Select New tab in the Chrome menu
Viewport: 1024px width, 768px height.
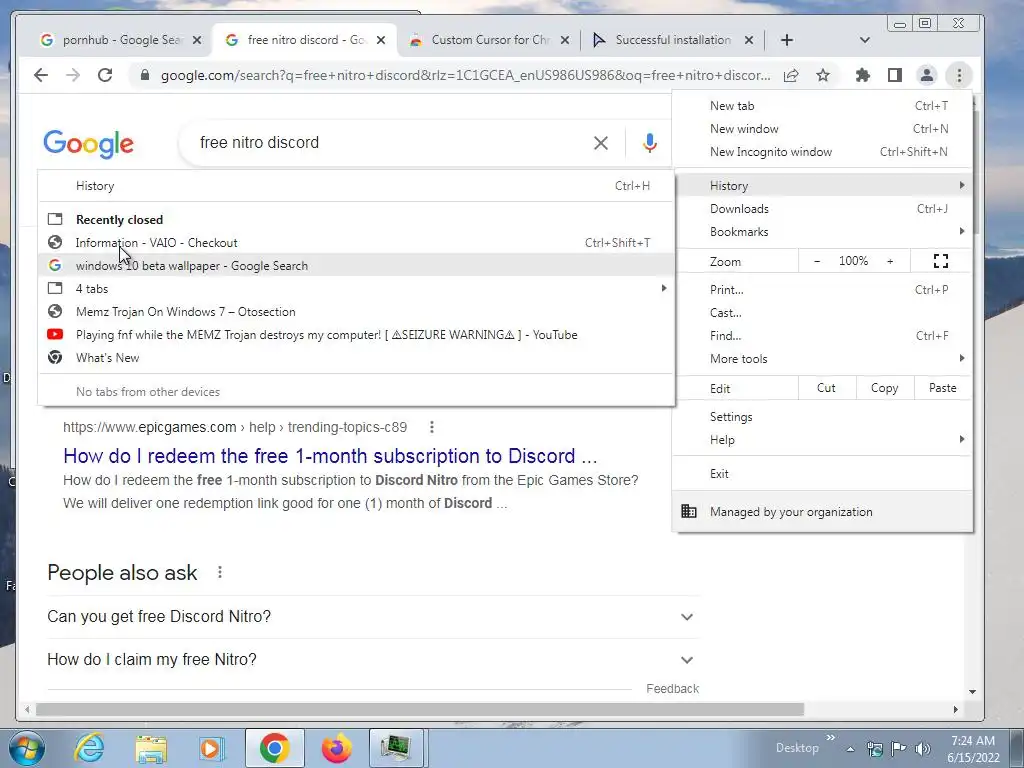[822, 106]
